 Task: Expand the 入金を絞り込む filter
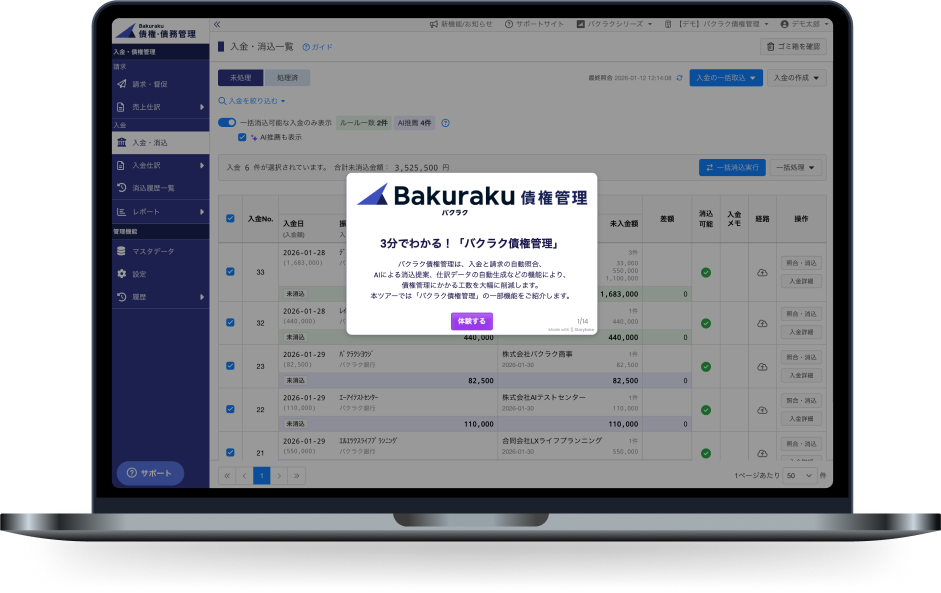(252, 101)
